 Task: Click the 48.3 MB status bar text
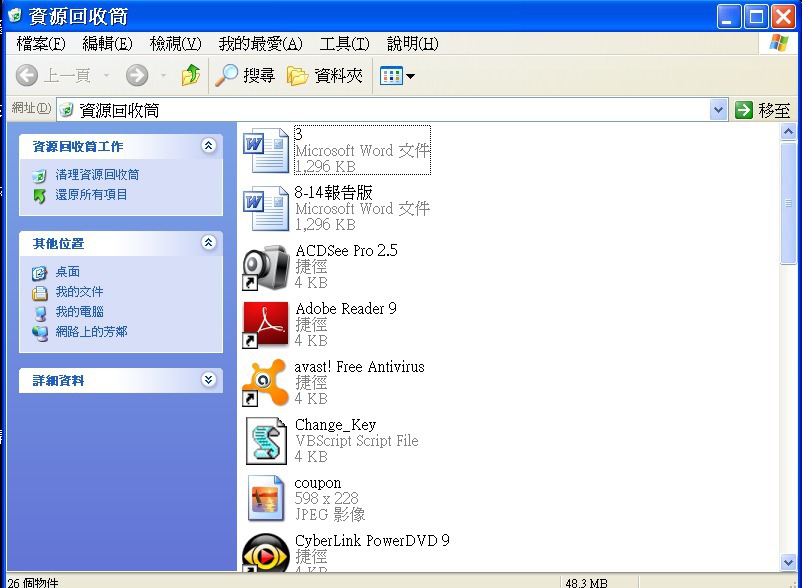coord(587,582)
